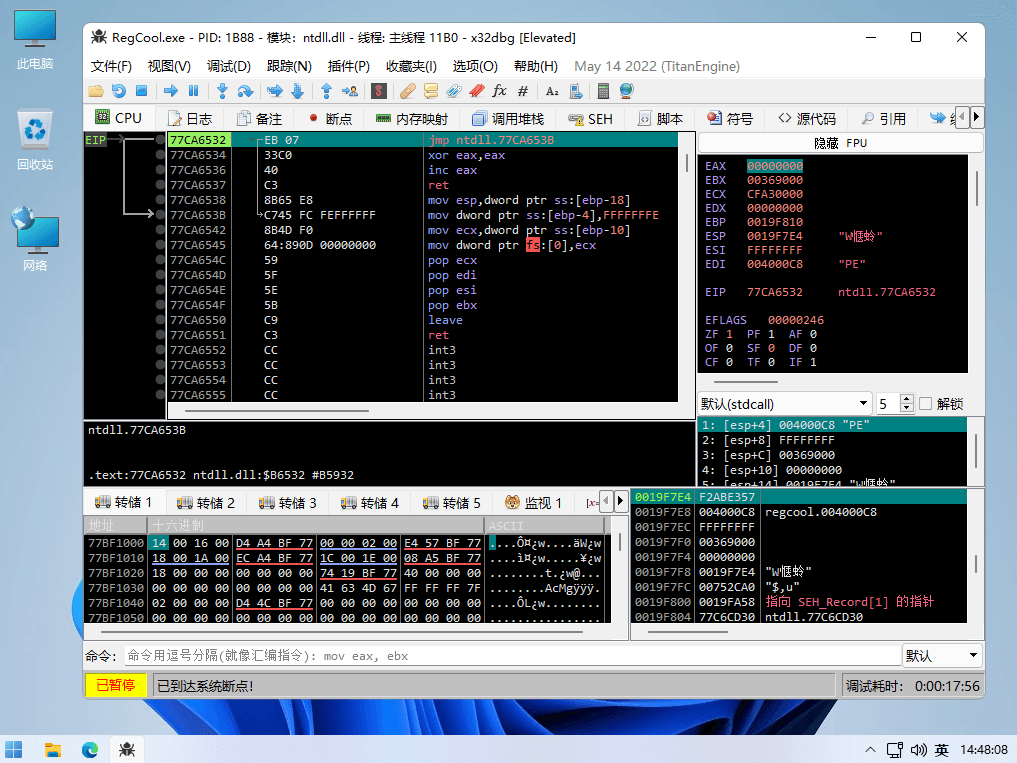Increase the argument count spinner

pos(907,399)
